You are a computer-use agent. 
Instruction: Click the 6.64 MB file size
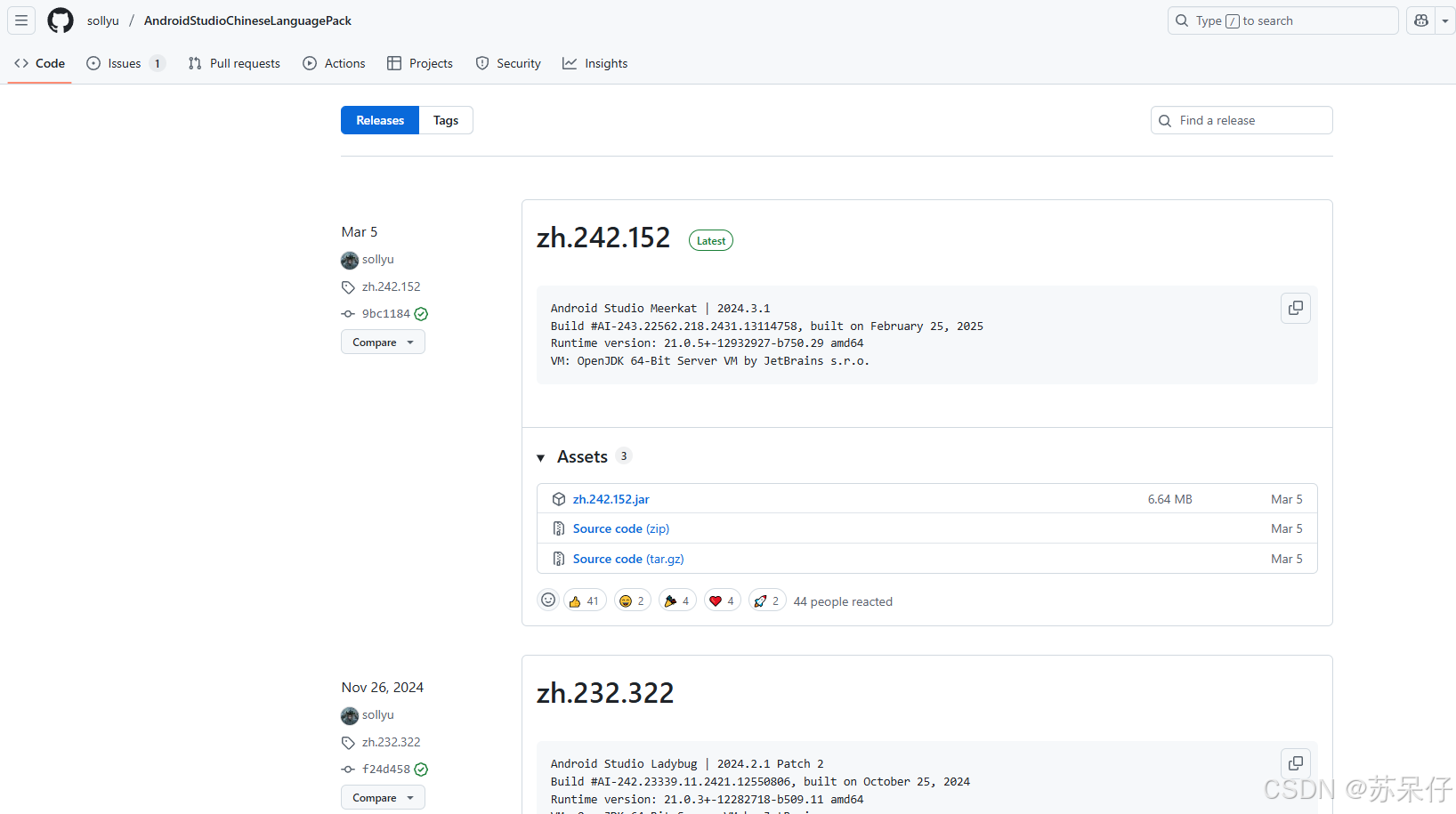[1169, 499]
